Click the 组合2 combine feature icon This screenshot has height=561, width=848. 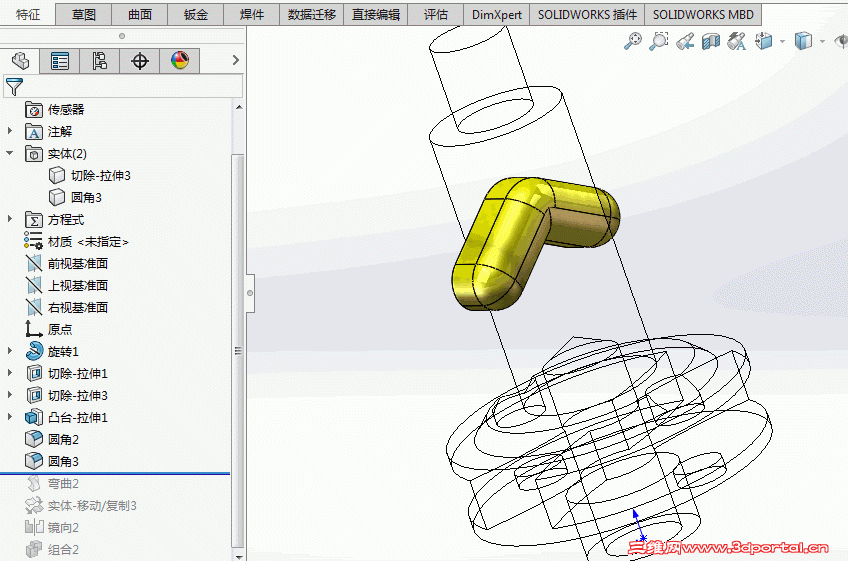click(34, 549)
